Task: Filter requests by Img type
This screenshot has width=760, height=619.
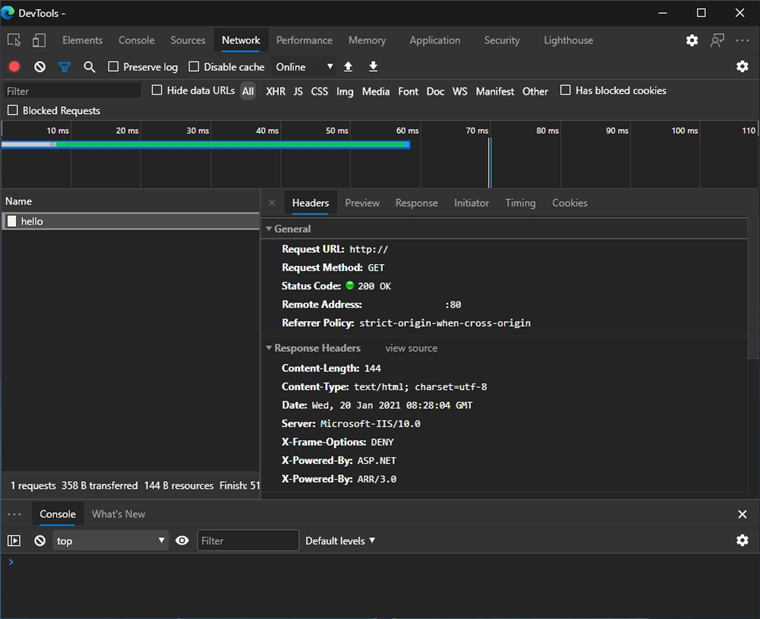Action: [x=345, y=91]
